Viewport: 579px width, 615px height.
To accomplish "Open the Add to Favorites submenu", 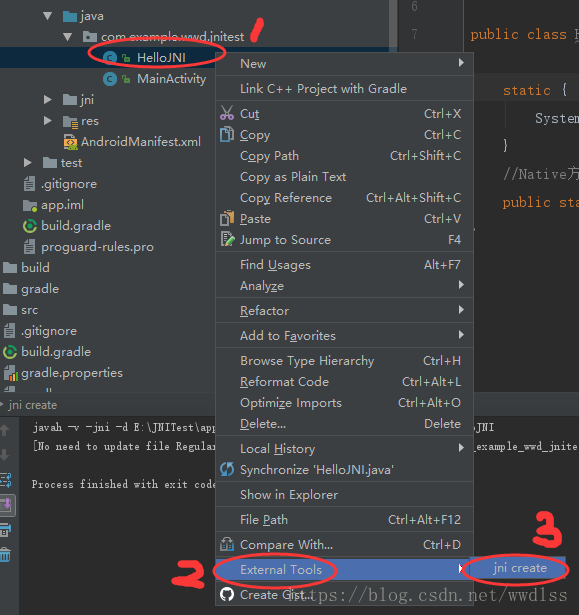I will (344, 335).
